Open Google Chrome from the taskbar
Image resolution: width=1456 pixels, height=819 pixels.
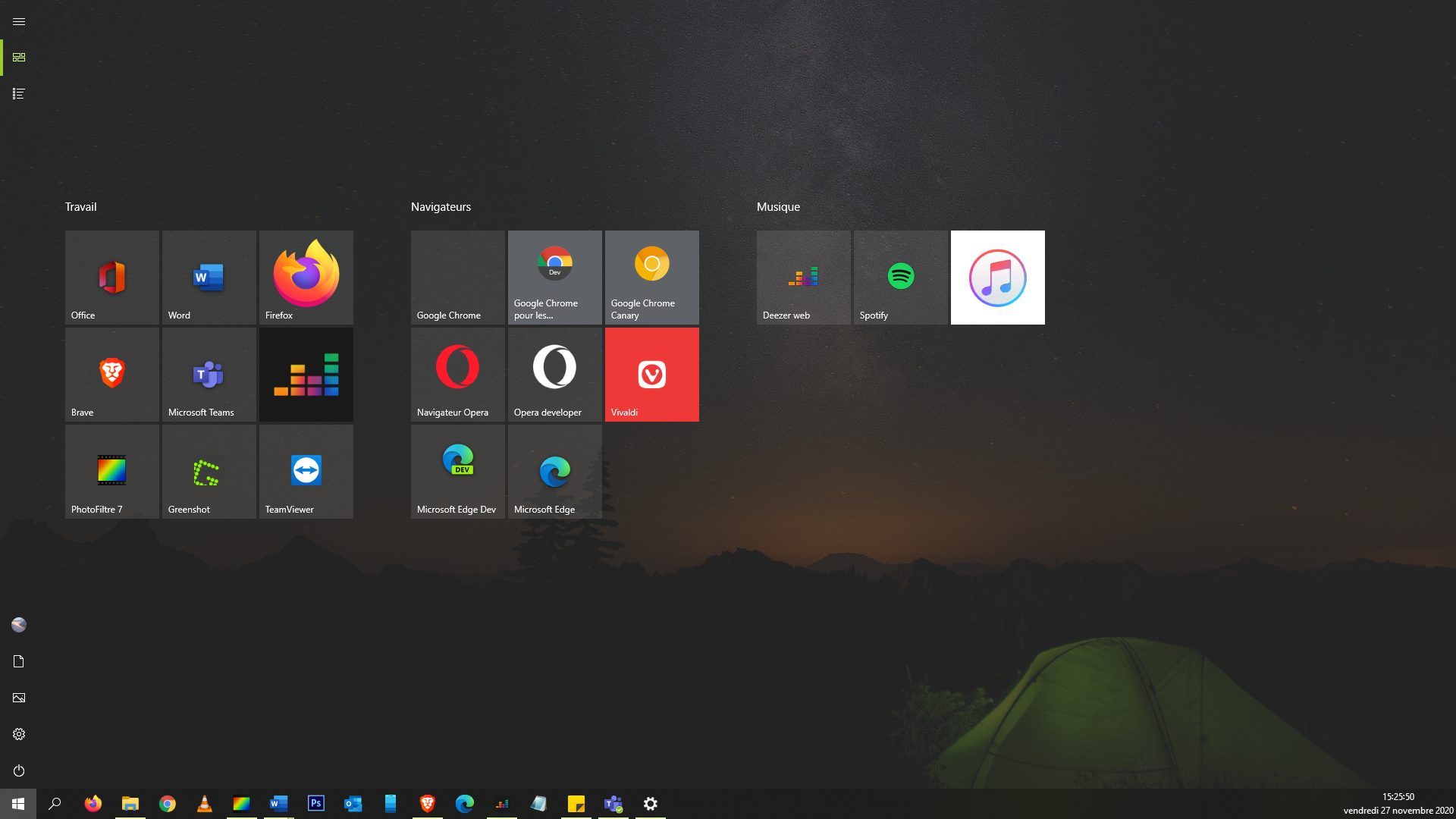point(167,804)
